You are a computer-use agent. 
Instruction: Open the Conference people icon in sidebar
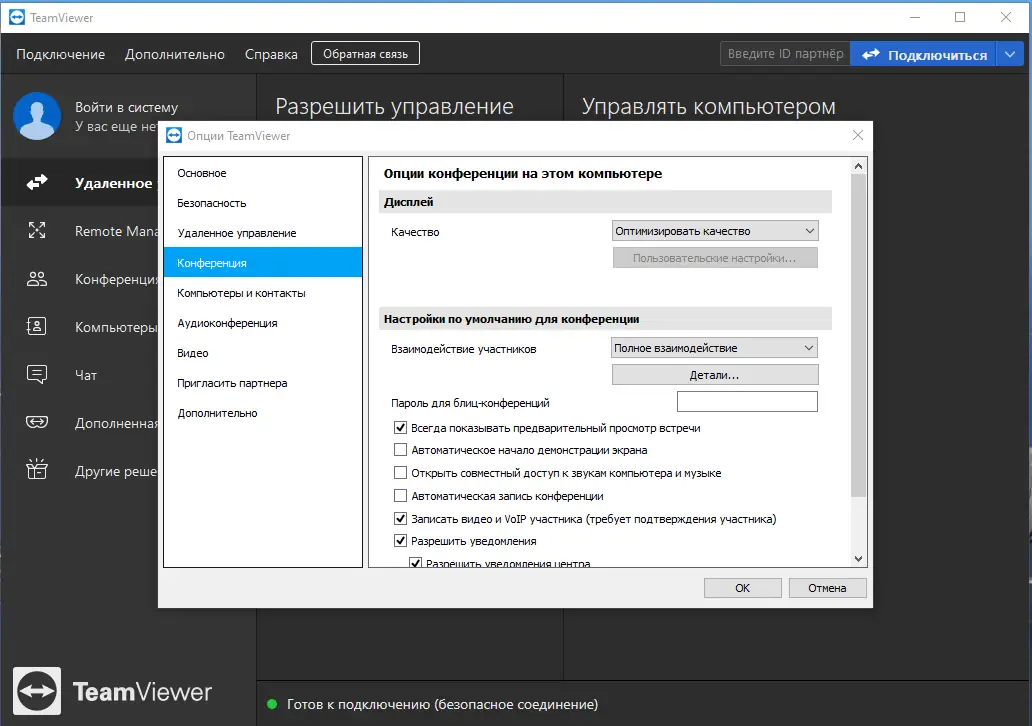(37, 279)
